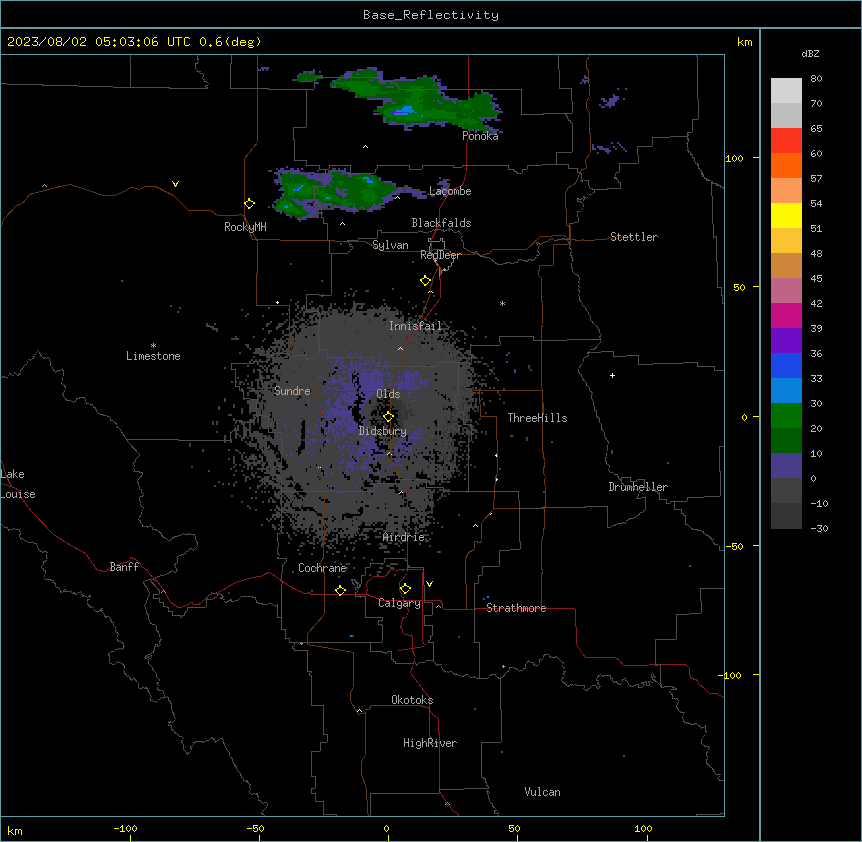Click the 10 dBZ purple legend swatch
The height and width of the screenshot is (842, 862).
point(786,466)
